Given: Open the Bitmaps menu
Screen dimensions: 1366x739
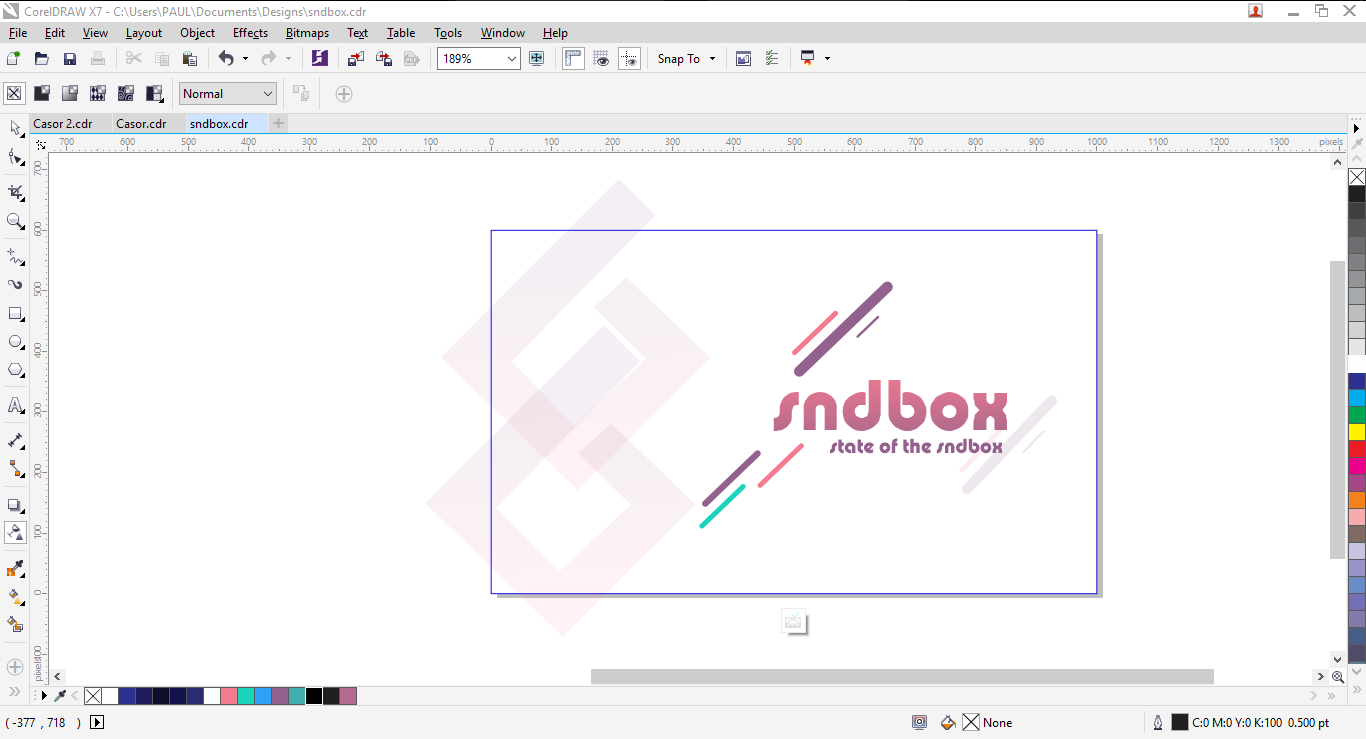Looking at the screenshot, I should [x=307, y=33].
